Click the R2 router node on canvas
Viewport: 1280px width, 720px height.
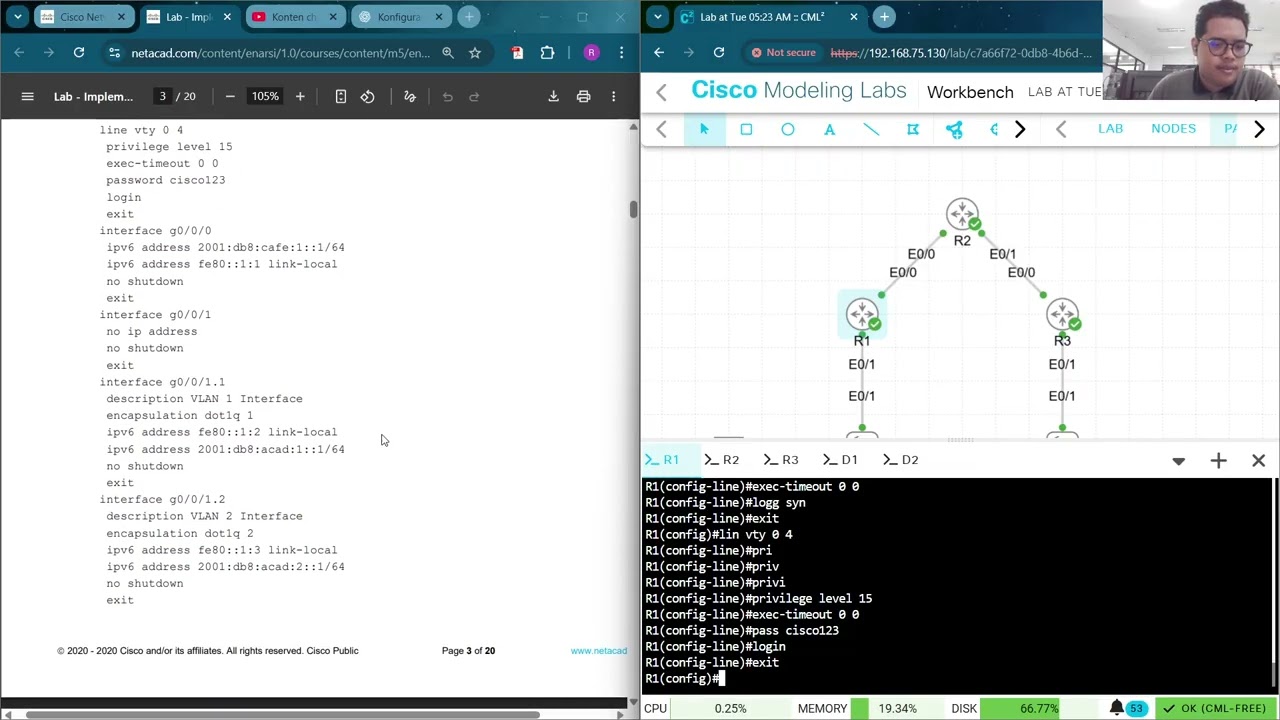[x=962, y=215]
